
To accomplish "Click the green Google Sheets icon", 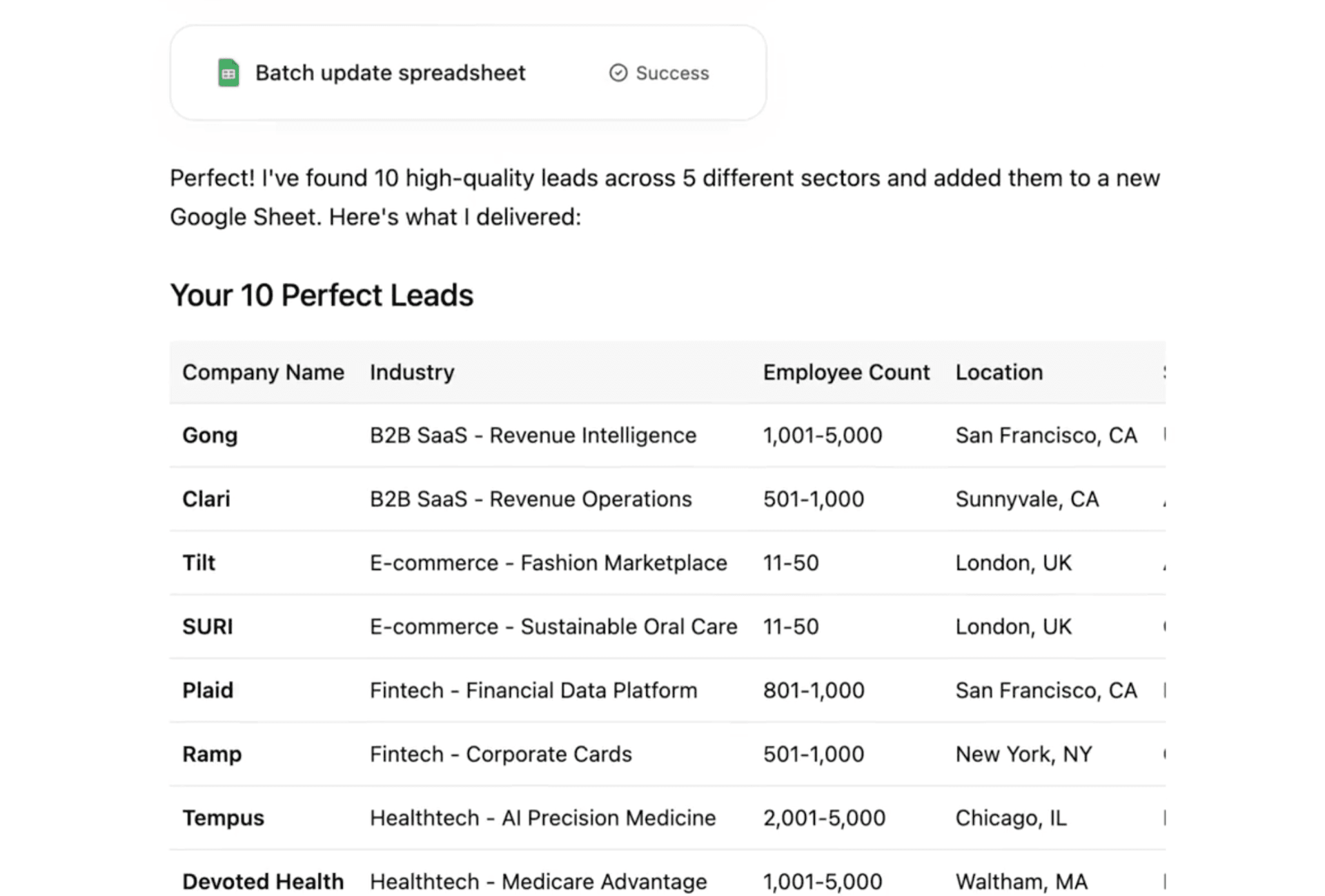I will tap(228, 72).
